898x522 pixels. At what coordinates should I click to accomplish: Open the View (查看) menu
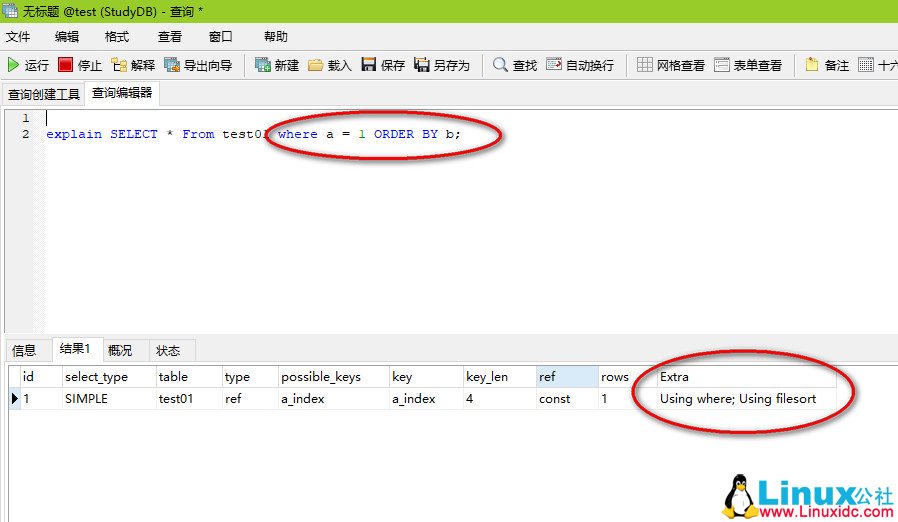170,37
